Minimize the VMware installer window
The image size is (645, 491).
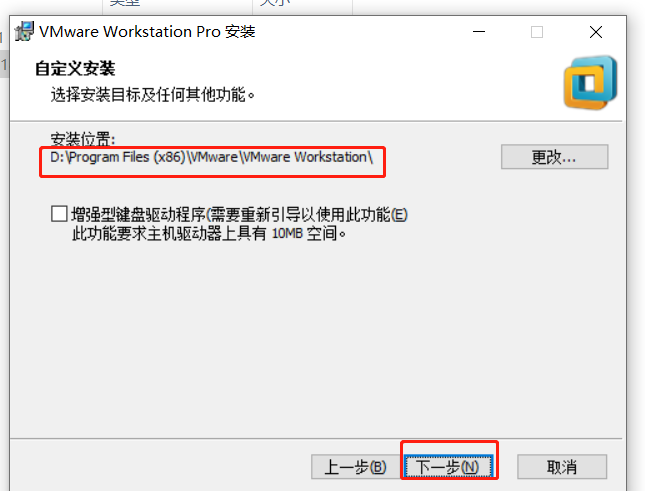tap(479, 32)
